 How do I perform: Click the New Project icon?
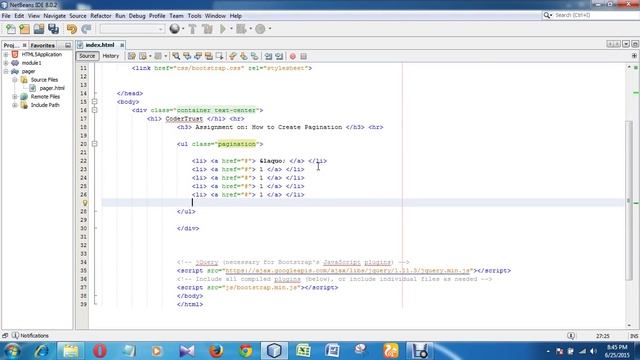(x=24, y=29)
